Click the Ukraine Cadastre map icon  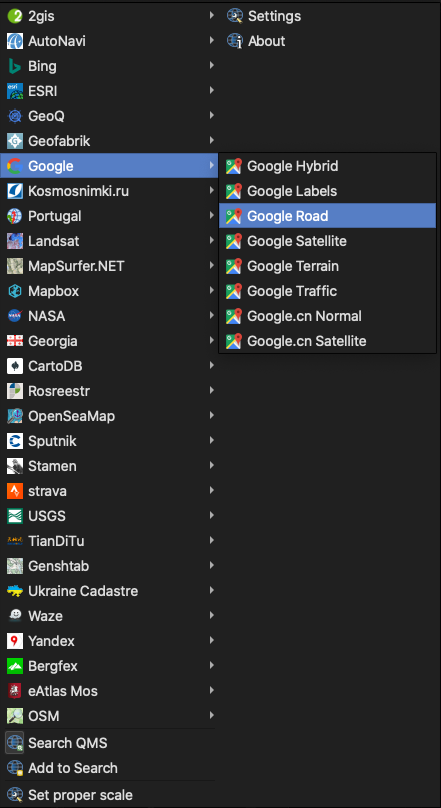click(14, 591)
